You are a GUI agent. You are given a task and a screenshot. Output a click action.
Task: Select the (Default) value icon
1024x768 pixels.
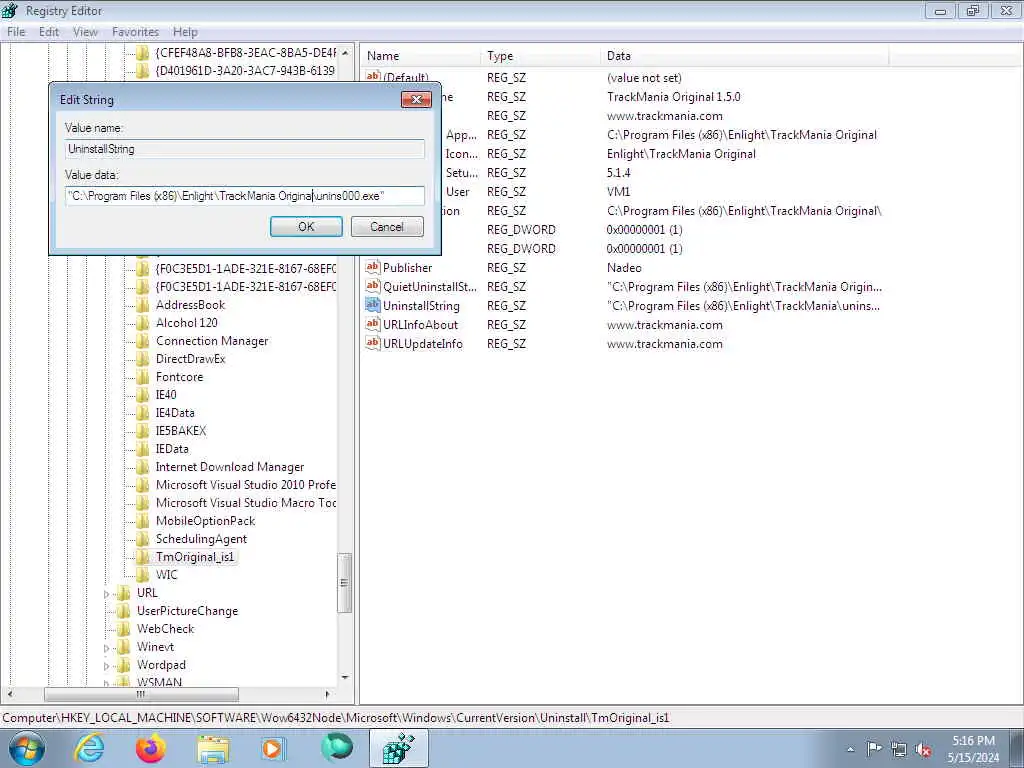click(x=373, y=76)
